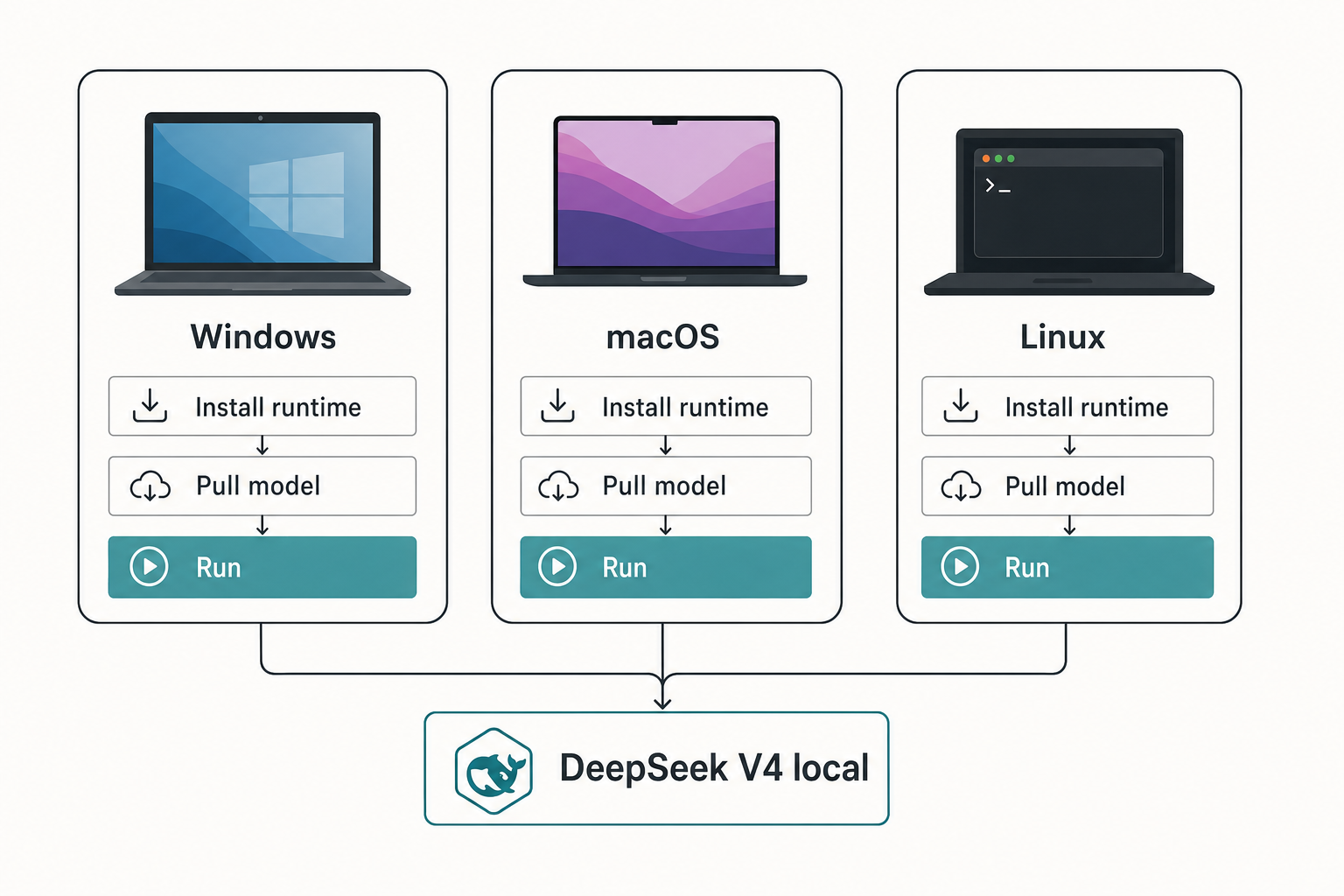Click the Linux heading text
Screen dimensions: 1344x896
click(x=1062, y=337)
